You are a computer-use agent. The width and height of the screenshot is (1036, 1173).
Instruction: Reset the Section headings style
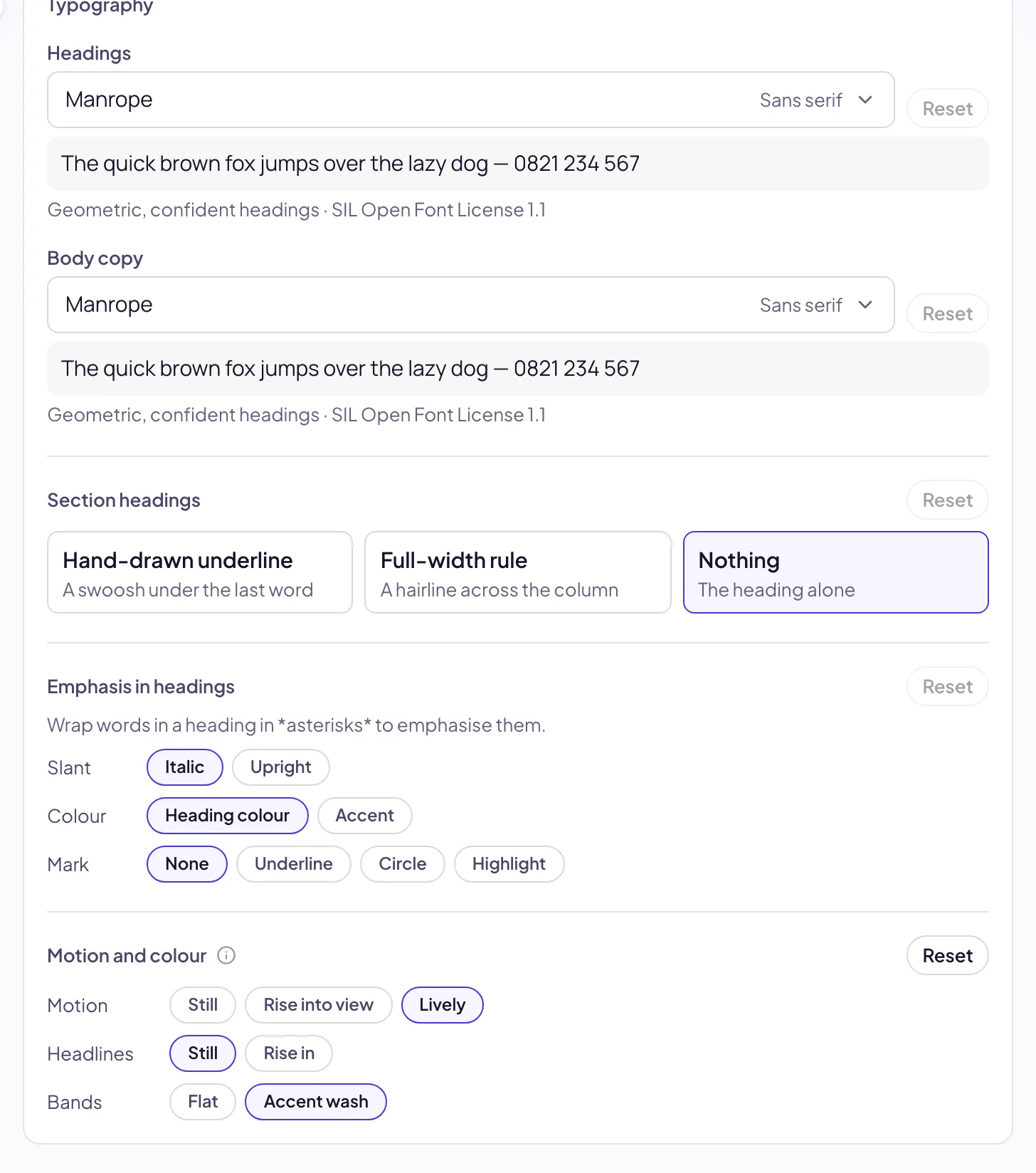pyautogui.click(x=947, y=500)
